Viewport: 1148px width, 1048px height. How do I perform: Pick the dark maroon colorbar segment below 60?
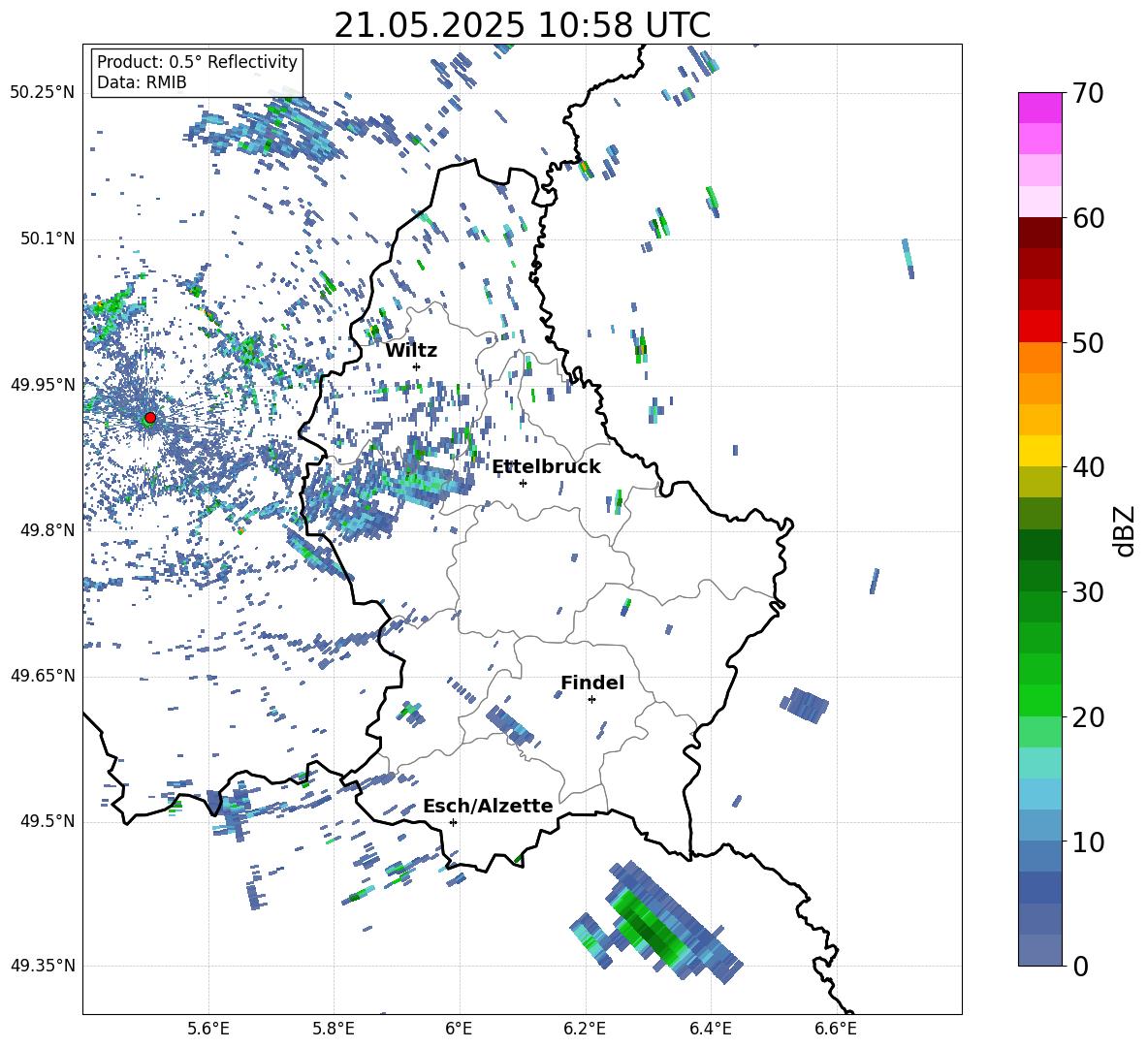pos(1039,233)
